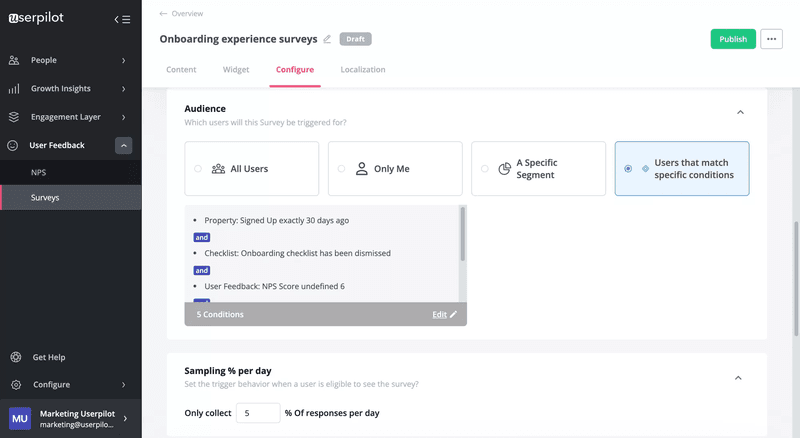The width and height of the screenshot is (800, 438).
Task: Click 'User Feedback: NPS Score undefined 6'
Action: point(274,286)
